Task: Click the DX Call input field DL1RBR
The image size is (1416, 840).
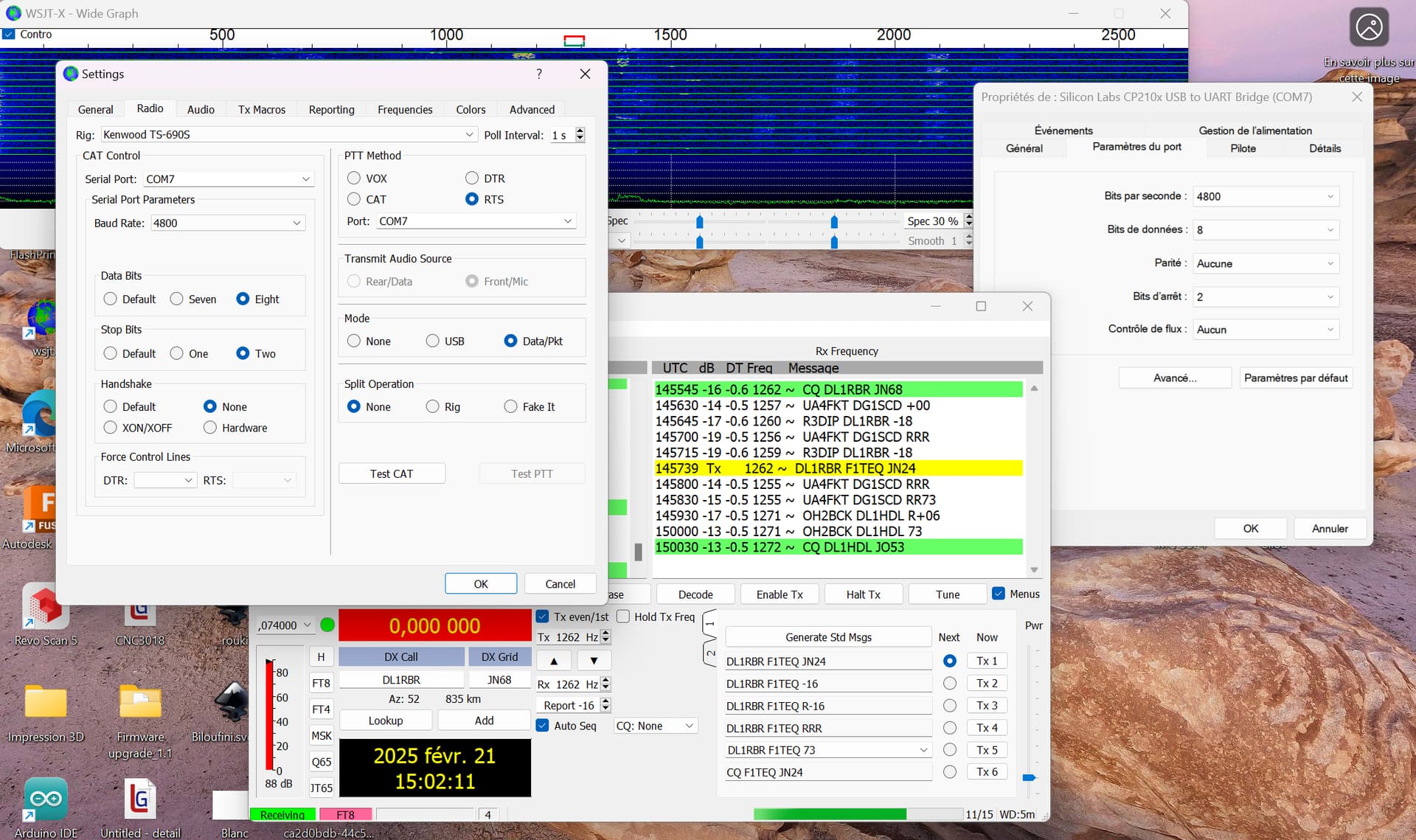Action: (x=401, y=680)
